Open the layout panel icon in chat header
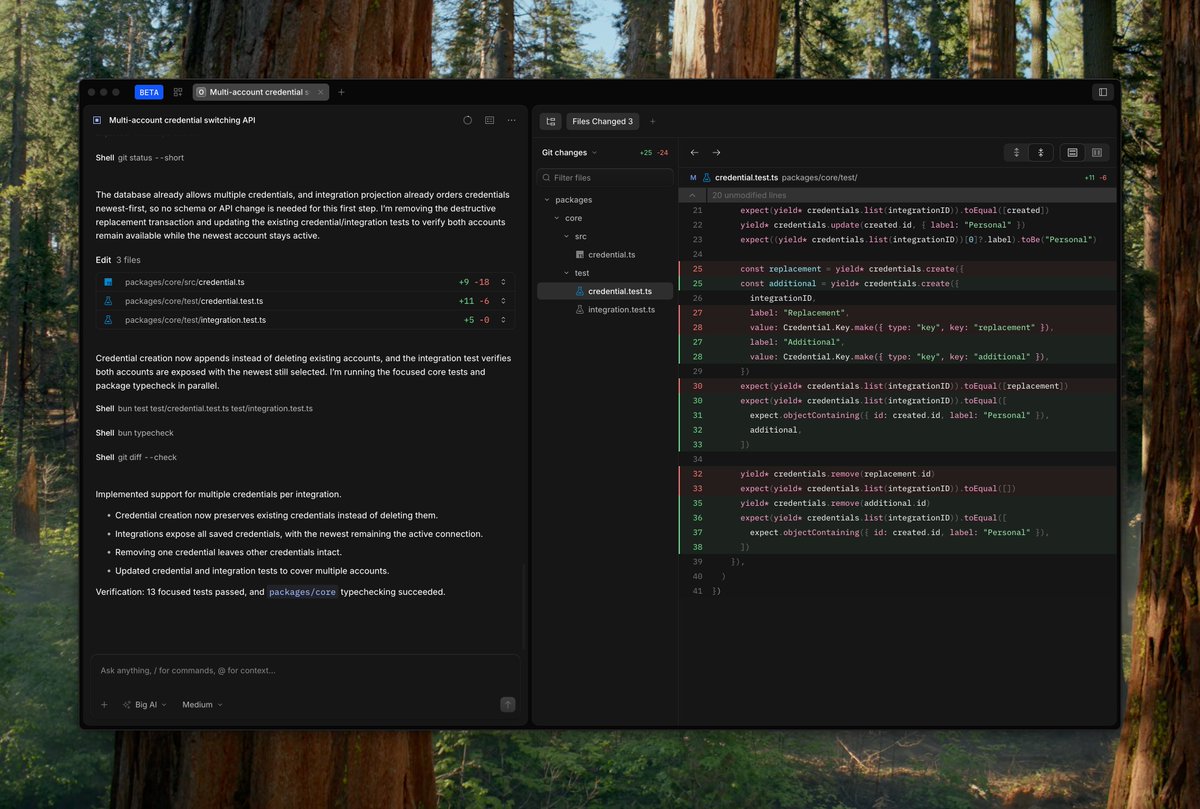Screen dimensions: 1200x809 [490, 120]
